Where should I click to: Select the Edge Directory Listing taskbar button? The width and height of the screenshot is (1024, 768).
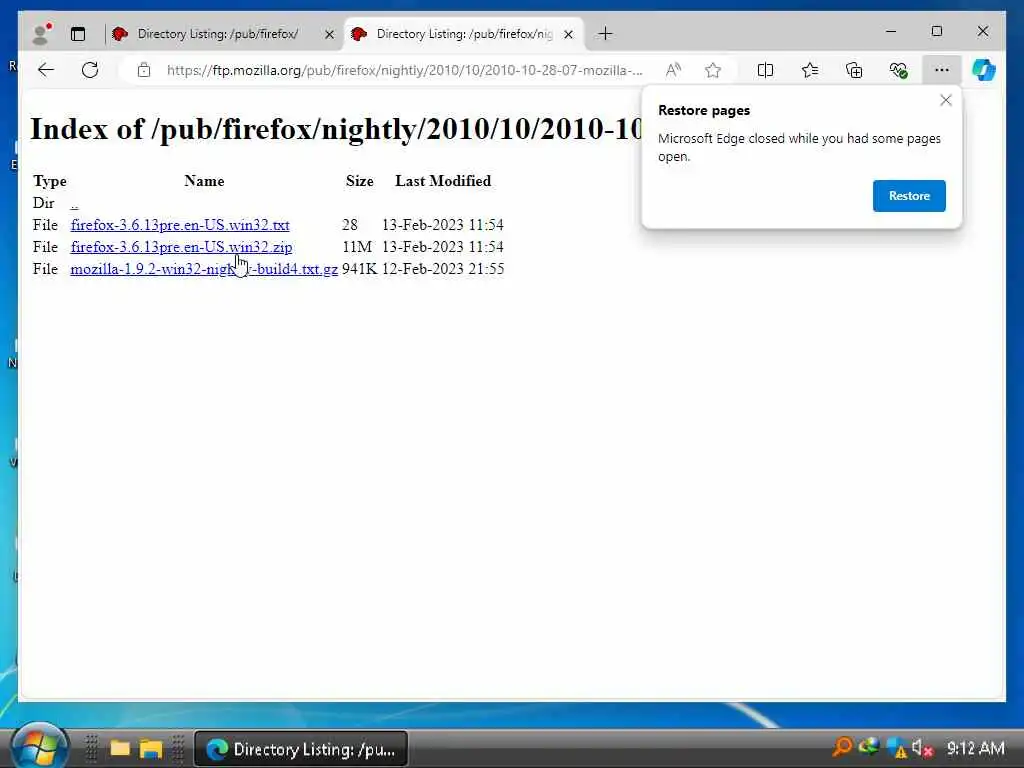[301, 749]
